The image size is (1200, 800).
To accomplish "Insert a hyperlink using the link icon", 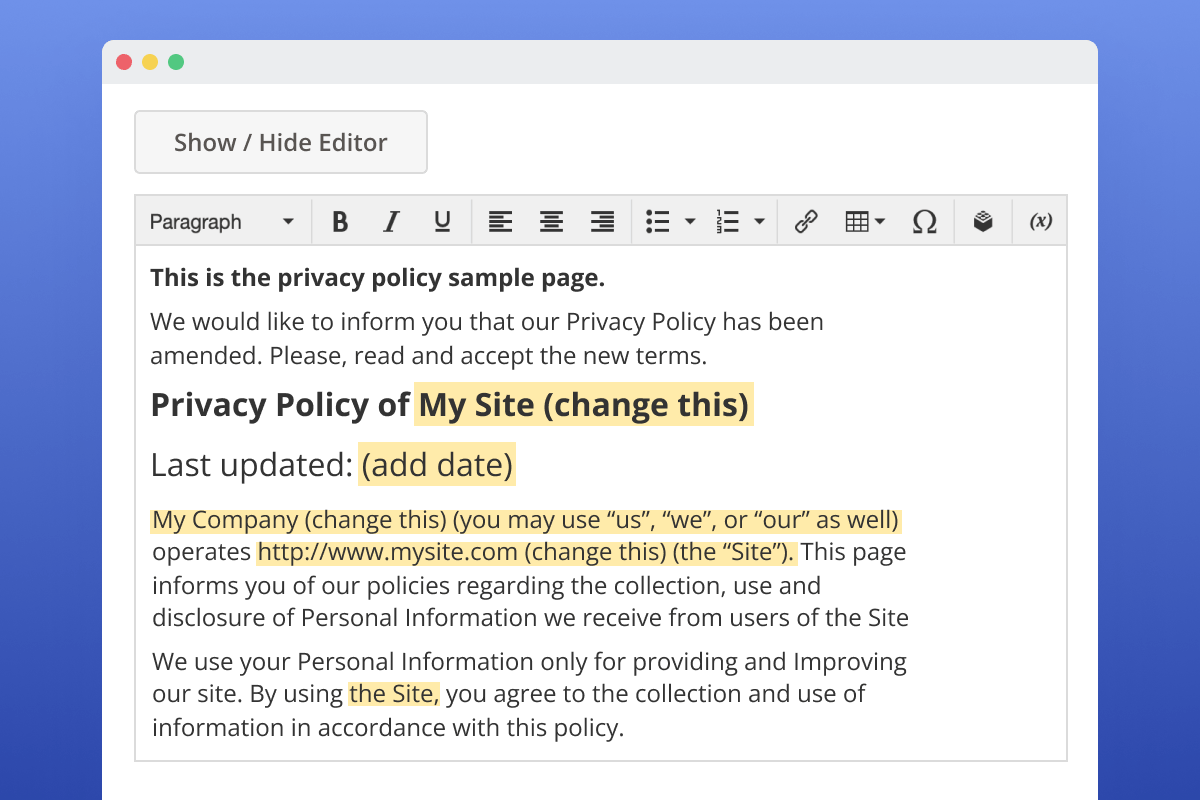I will click(x=806, y=221).
